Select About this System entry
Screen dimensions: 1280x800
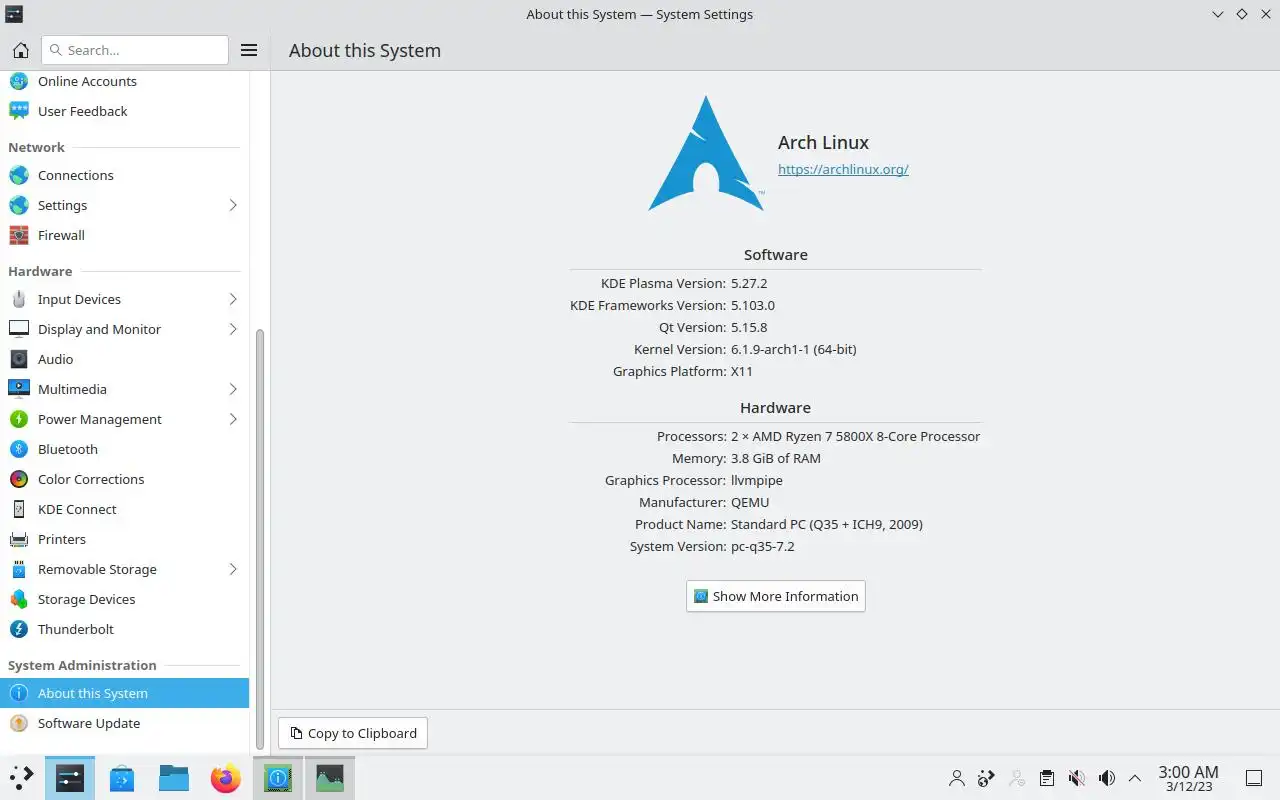click(x=124, y=693)
